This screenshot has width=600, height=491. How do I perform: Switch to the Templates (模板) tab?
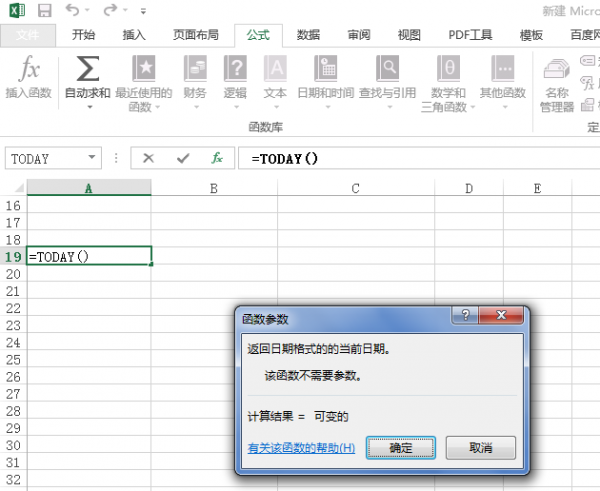tap(531, 35)
